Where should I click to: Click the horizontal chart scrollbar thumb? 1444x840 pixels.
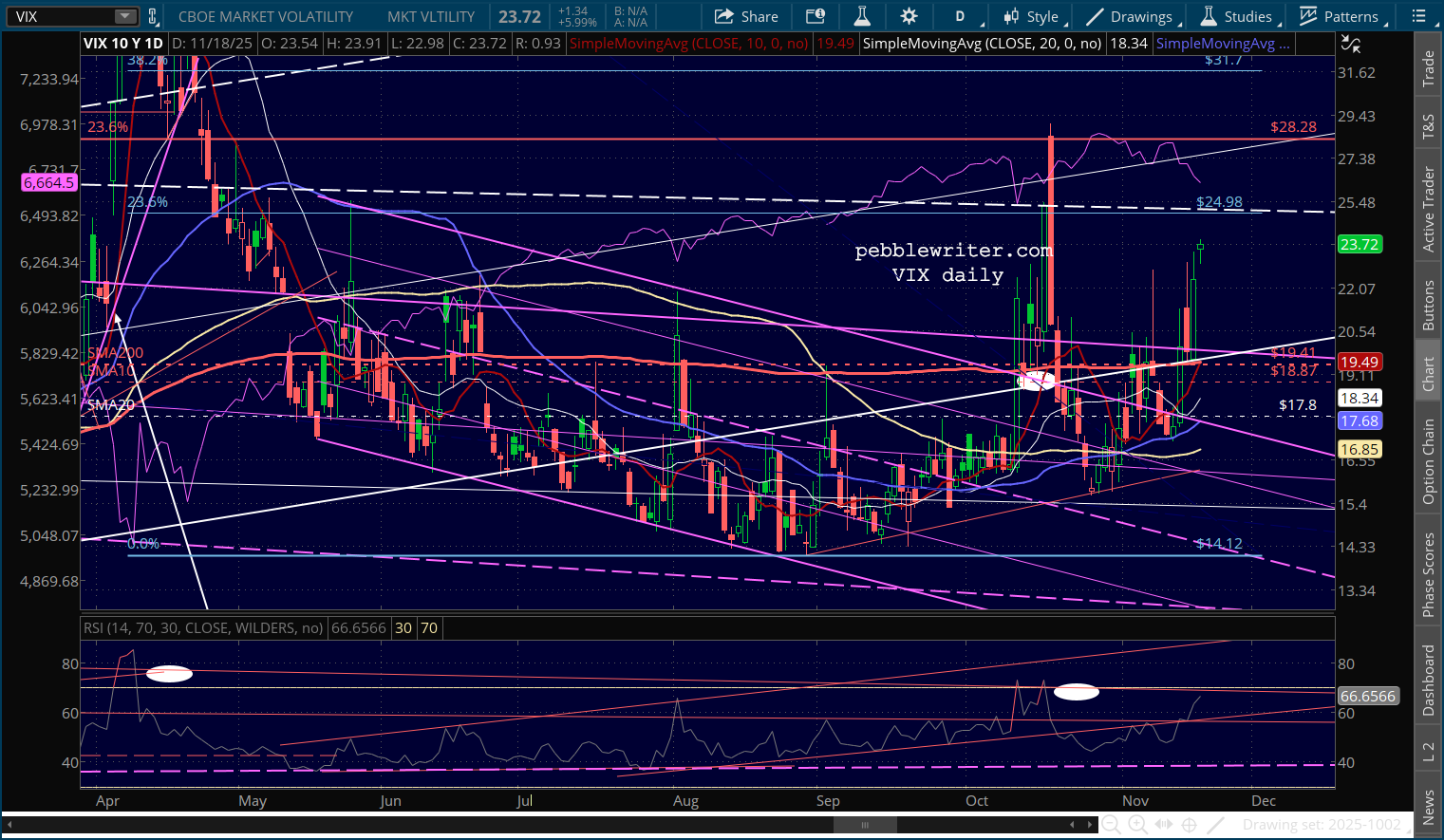click(865, 825)
